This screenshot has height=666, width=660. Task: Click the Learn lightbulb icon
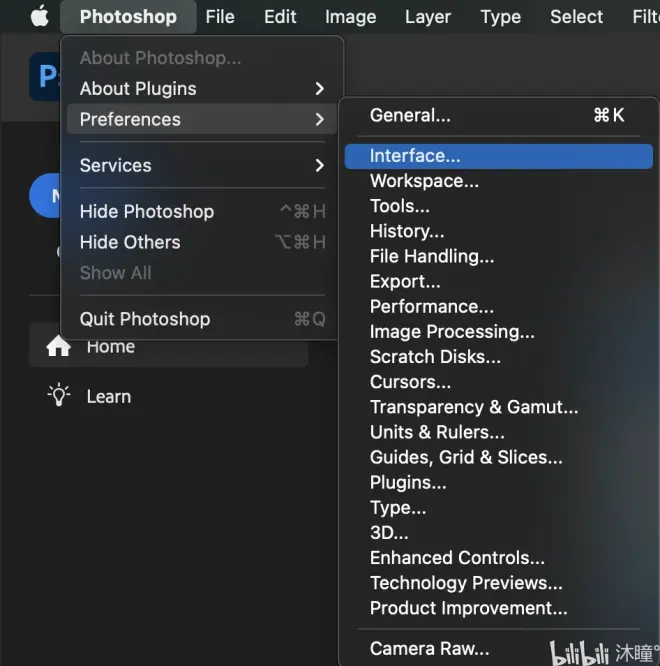[x=59, y=395]
